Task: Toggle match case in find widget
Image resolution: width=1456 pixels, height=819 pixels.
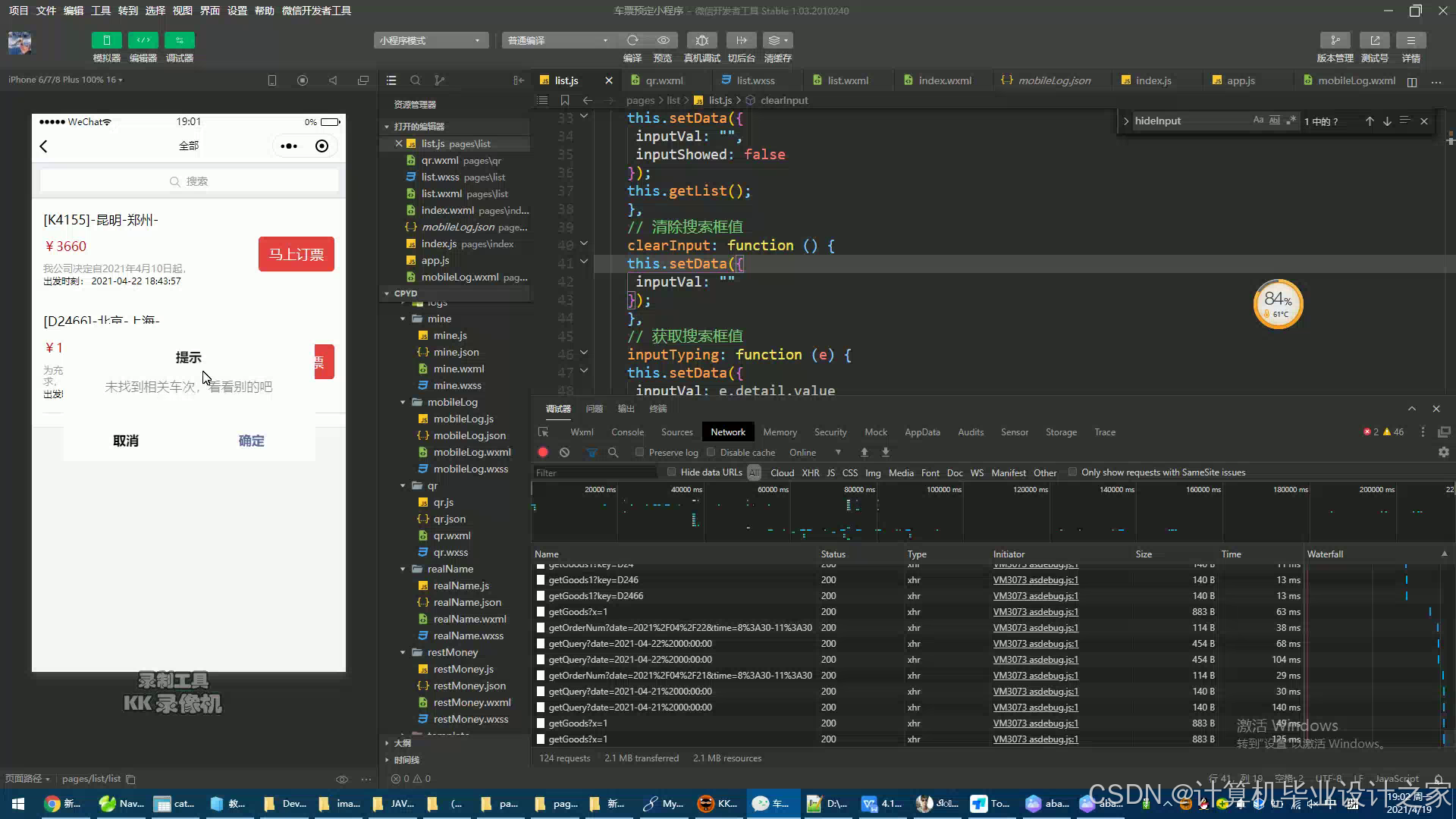Action: click(1258, 121)
